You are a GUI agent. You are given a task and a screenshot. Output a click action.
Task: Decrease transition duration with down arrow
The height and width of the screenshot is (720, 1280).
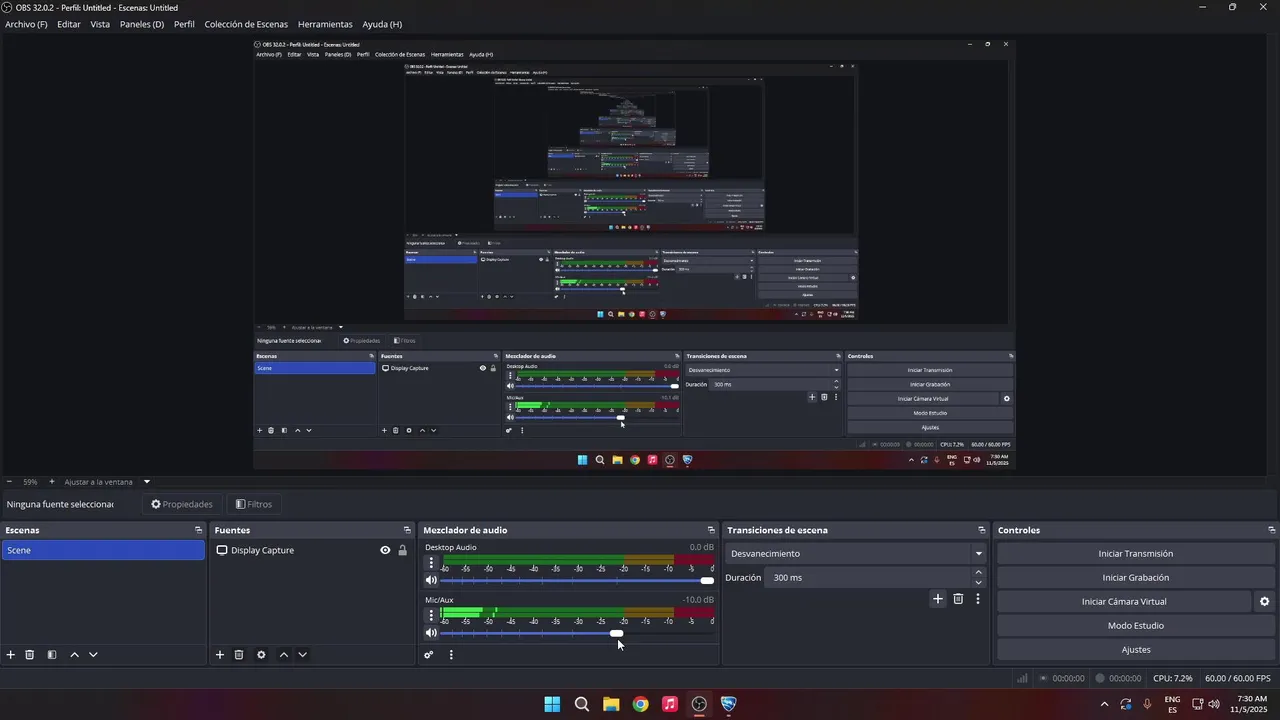978,583
